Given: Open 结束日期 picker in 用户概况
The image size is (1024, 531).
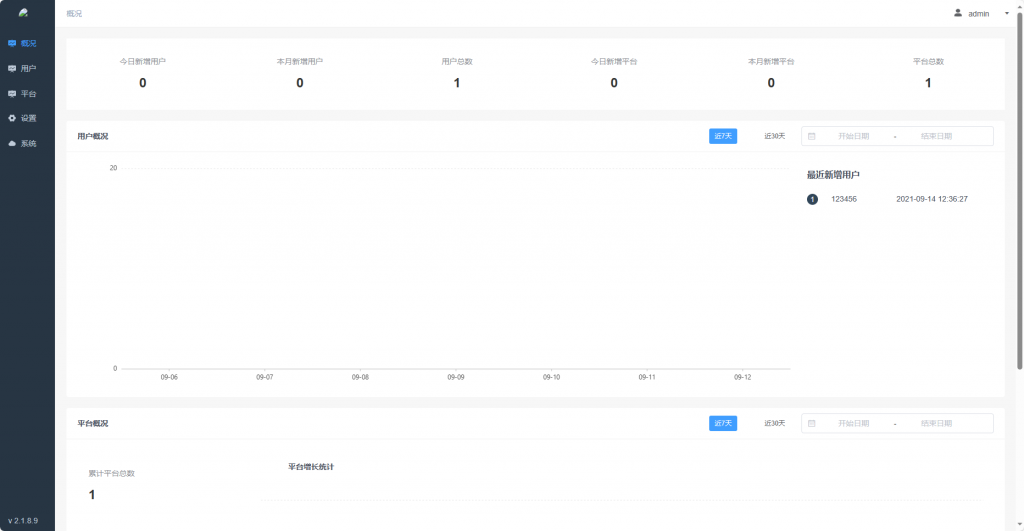Looking at the screenshot, I should 936,136.
